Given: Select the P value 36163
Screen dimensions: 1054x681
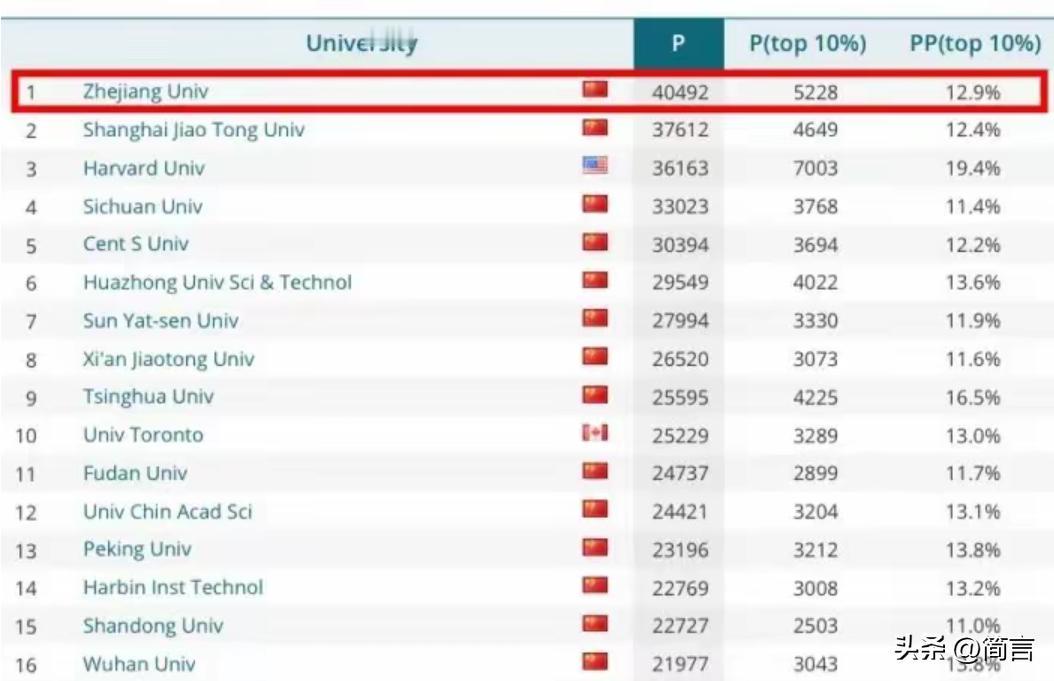Looking at the screenshot, I should click(x=680, y=168).
